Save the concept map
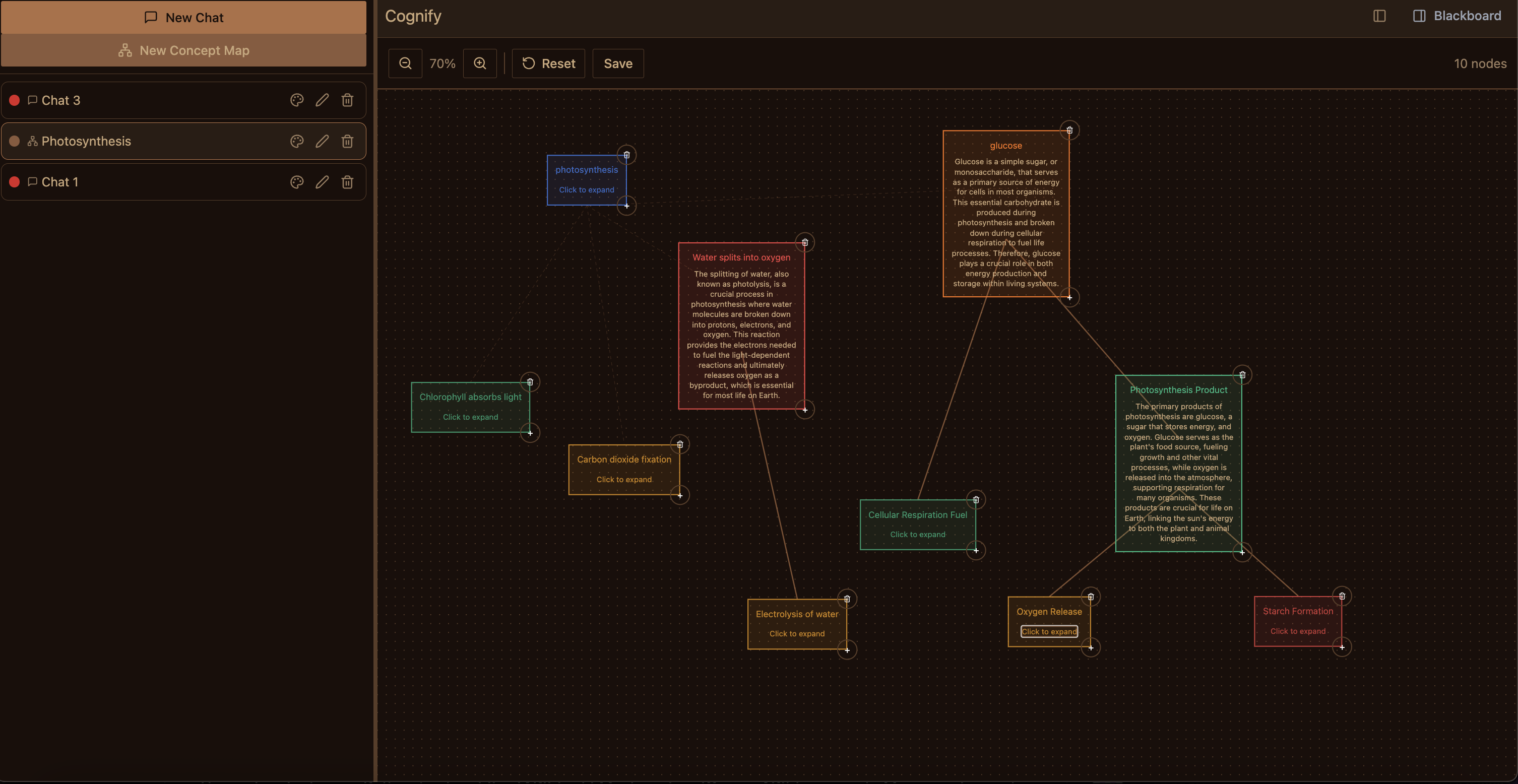Screen dimensions: 1518x784 (617, 63)
